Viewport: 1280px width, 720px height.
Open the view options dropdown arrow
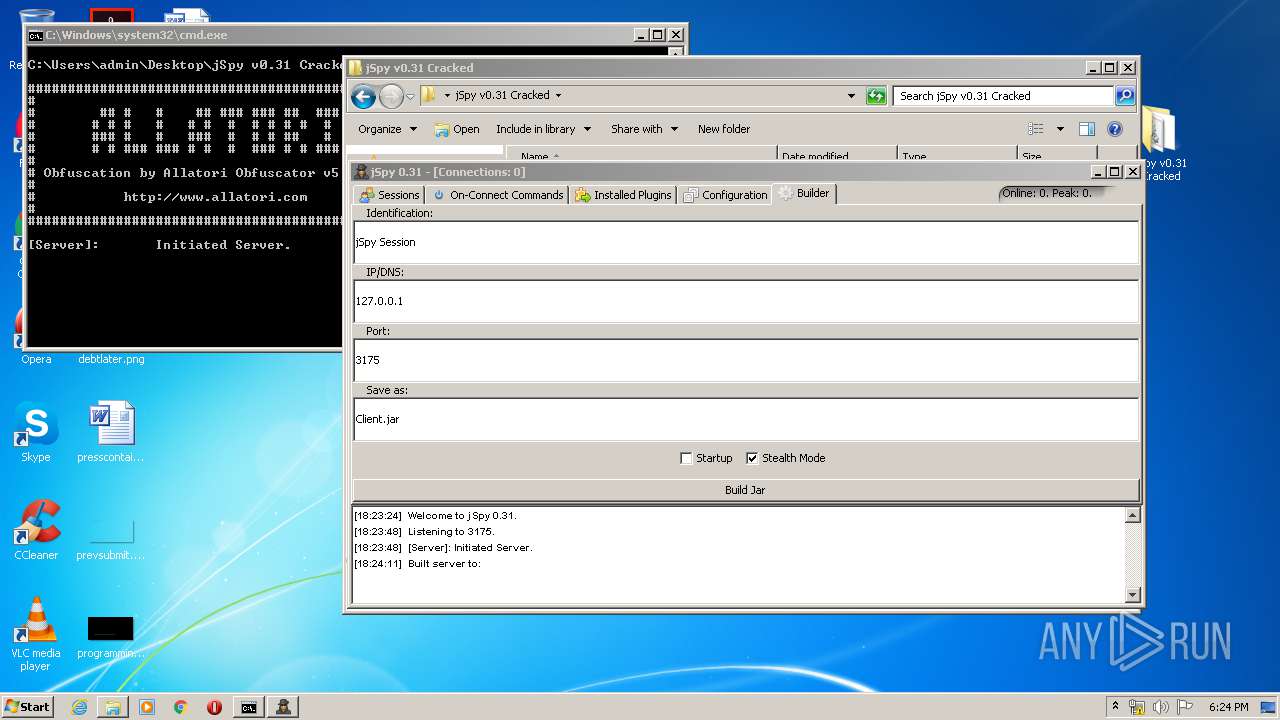[x=1060, y=129]
